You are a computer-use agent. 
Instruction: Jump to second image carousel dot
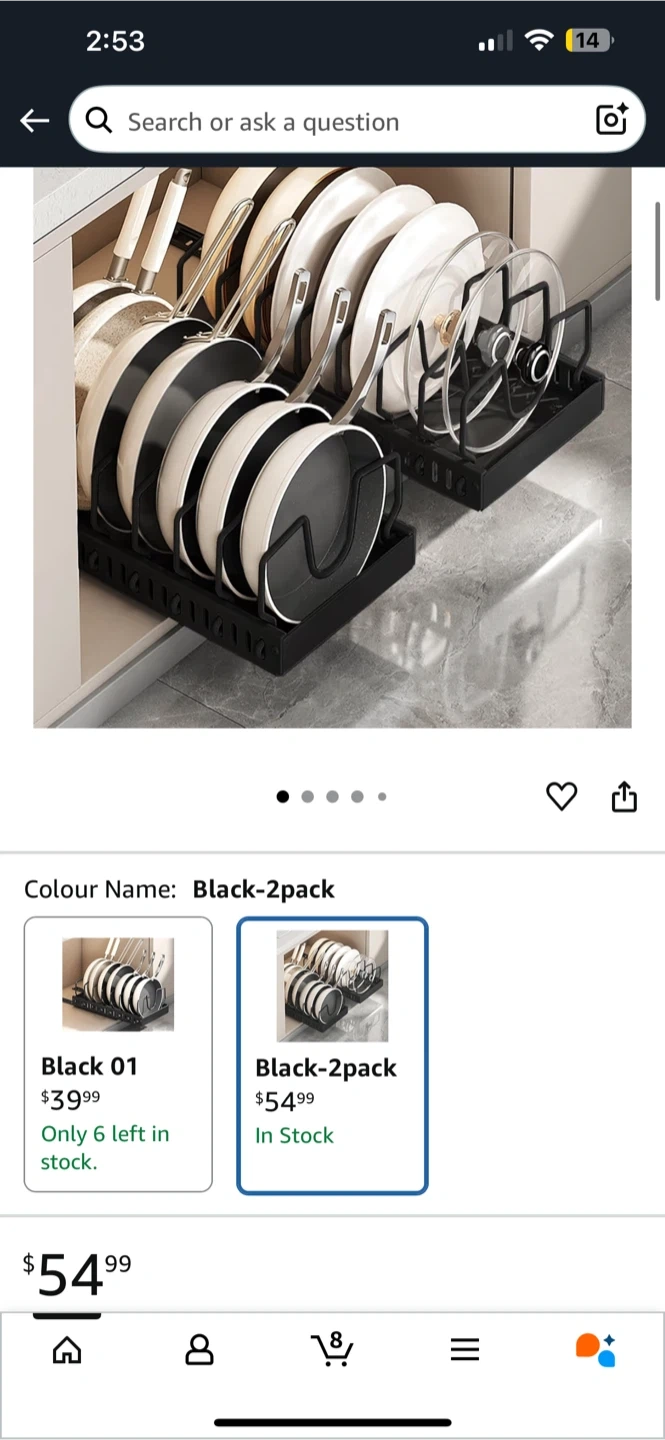coord(307,797)
